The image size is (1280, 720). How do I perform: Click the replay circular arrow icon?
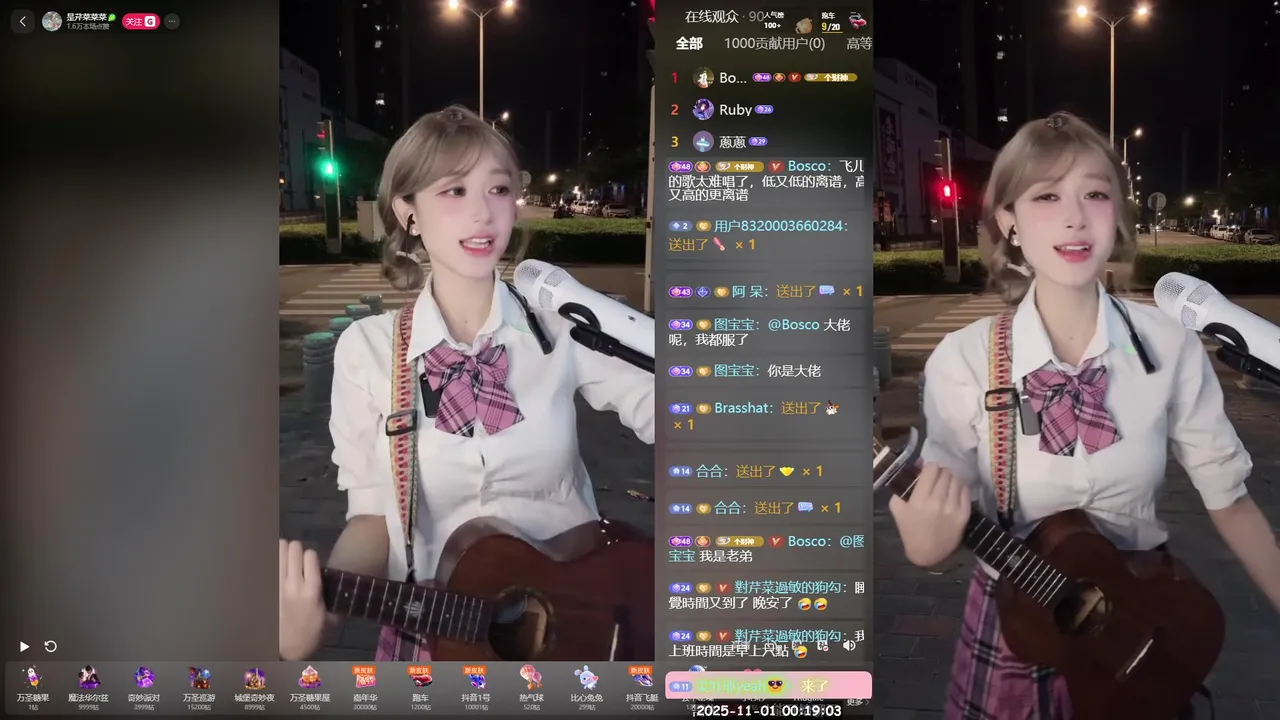tap(51, 646)
